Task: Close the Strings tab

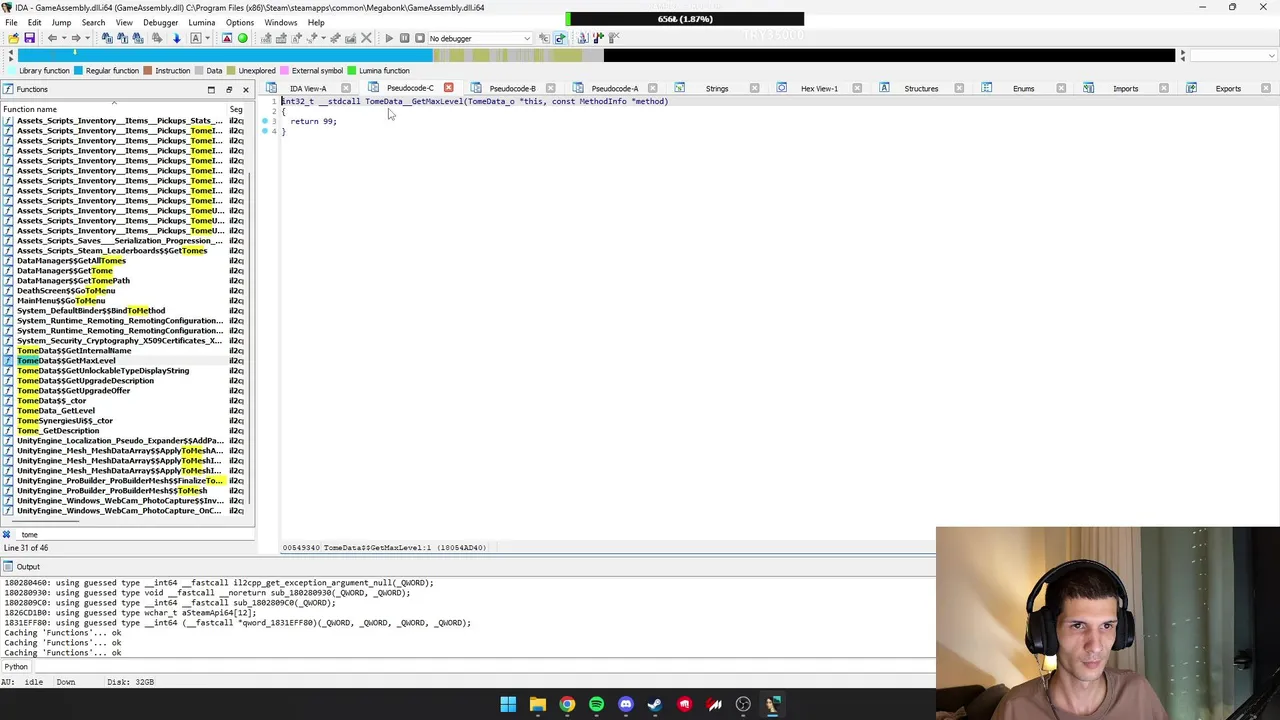Action: point(755,88)
